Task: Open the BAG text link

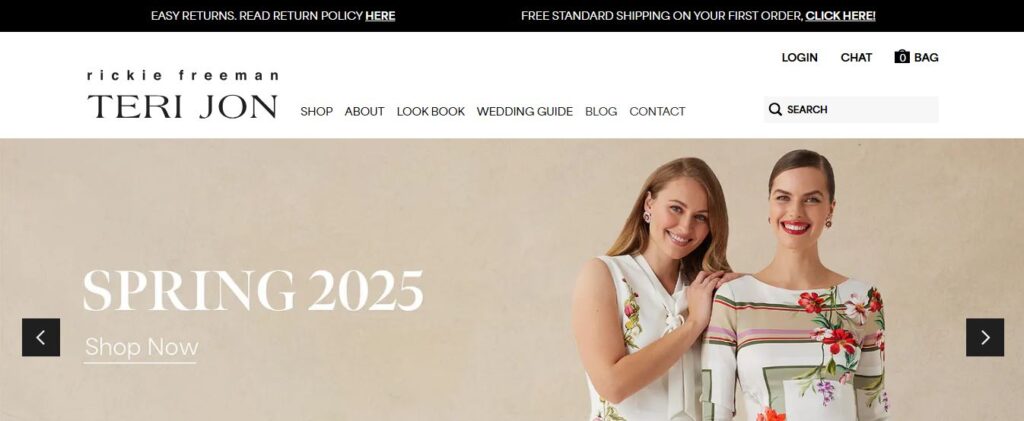Action: pos(926,57)
